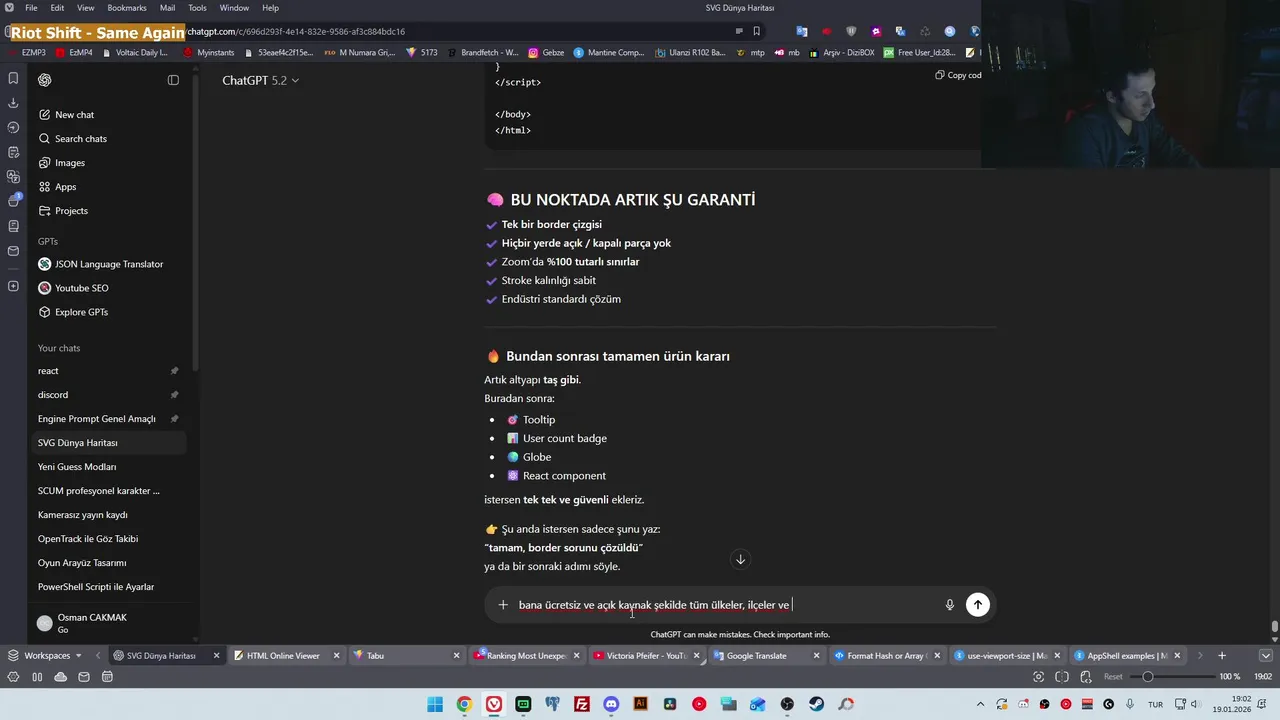Click the Reset zoom button
The width and height of the screenshot is (1280, 720).
coord(1113,677)
